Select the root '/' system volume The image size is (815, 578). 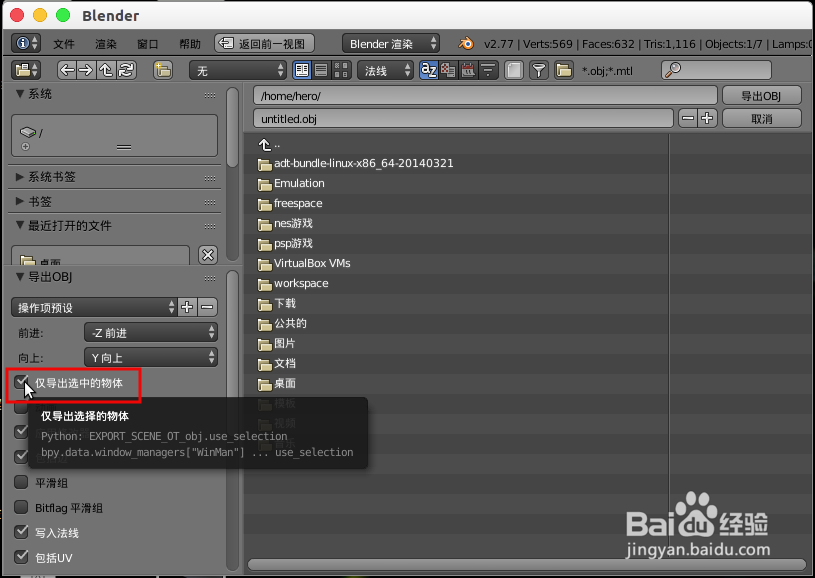(114, 133)
